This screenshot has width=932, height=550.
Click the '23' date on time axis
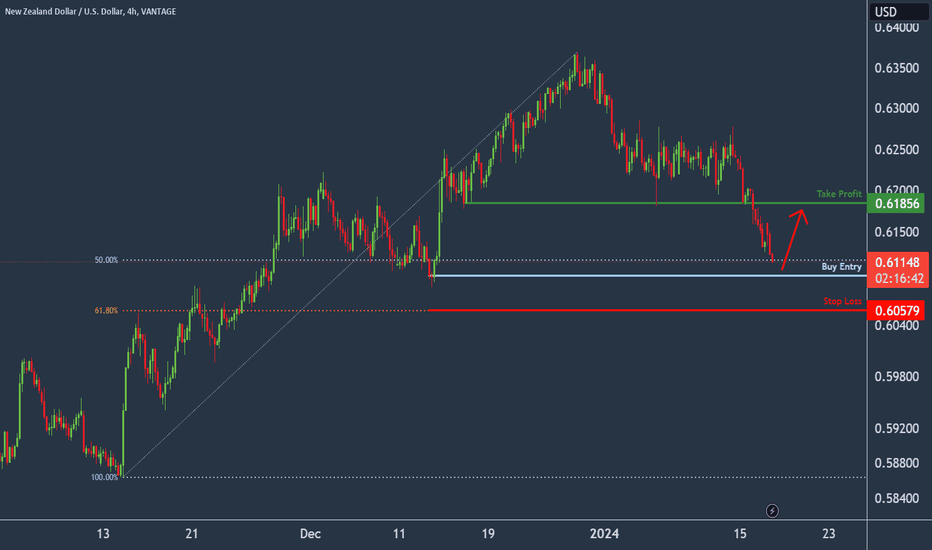pyautogui.click(x=829, y=534)
